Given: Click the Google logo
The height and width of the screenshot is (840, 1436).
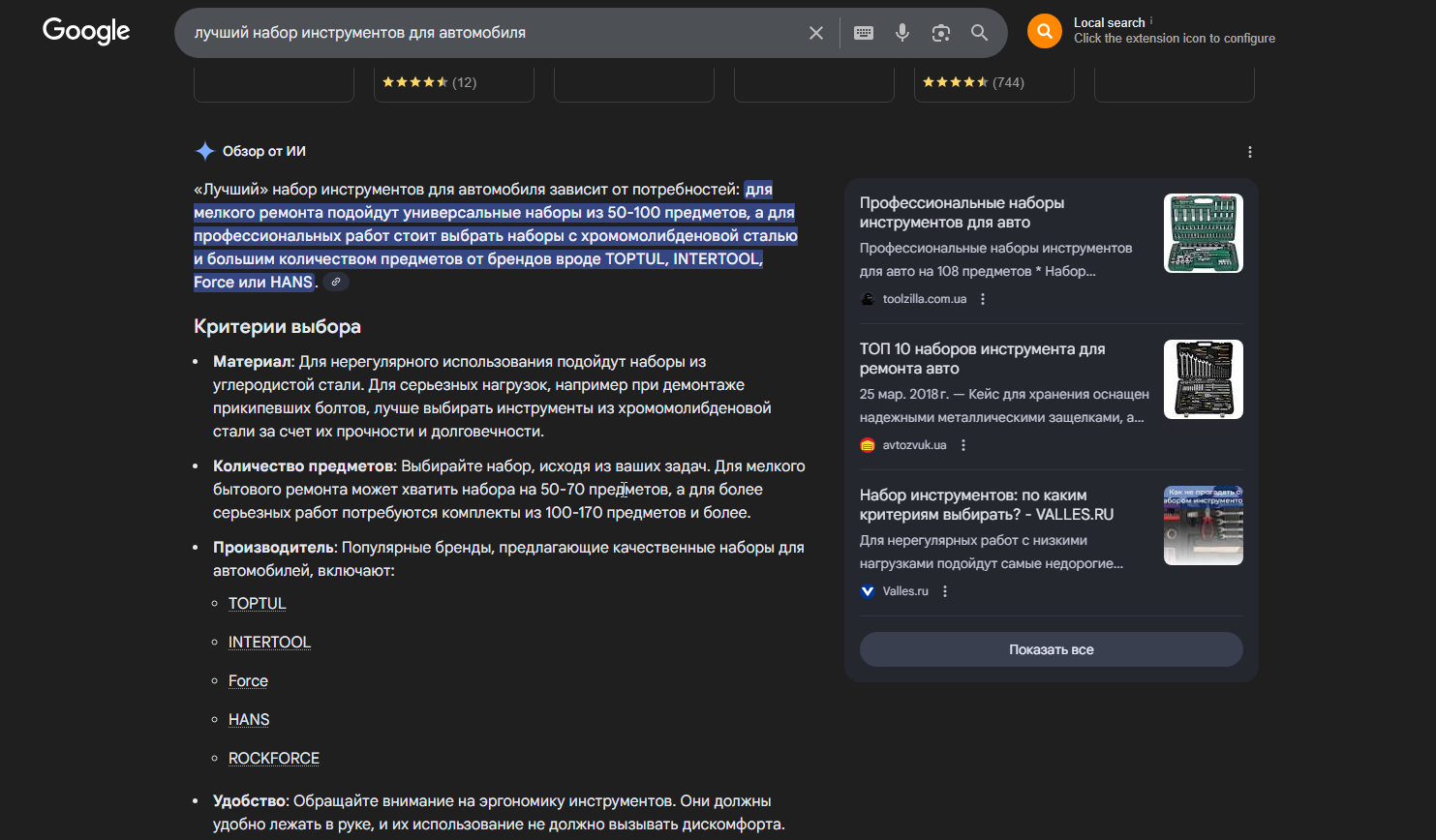Looking at the screenshot, I should [x=86, y=32].
